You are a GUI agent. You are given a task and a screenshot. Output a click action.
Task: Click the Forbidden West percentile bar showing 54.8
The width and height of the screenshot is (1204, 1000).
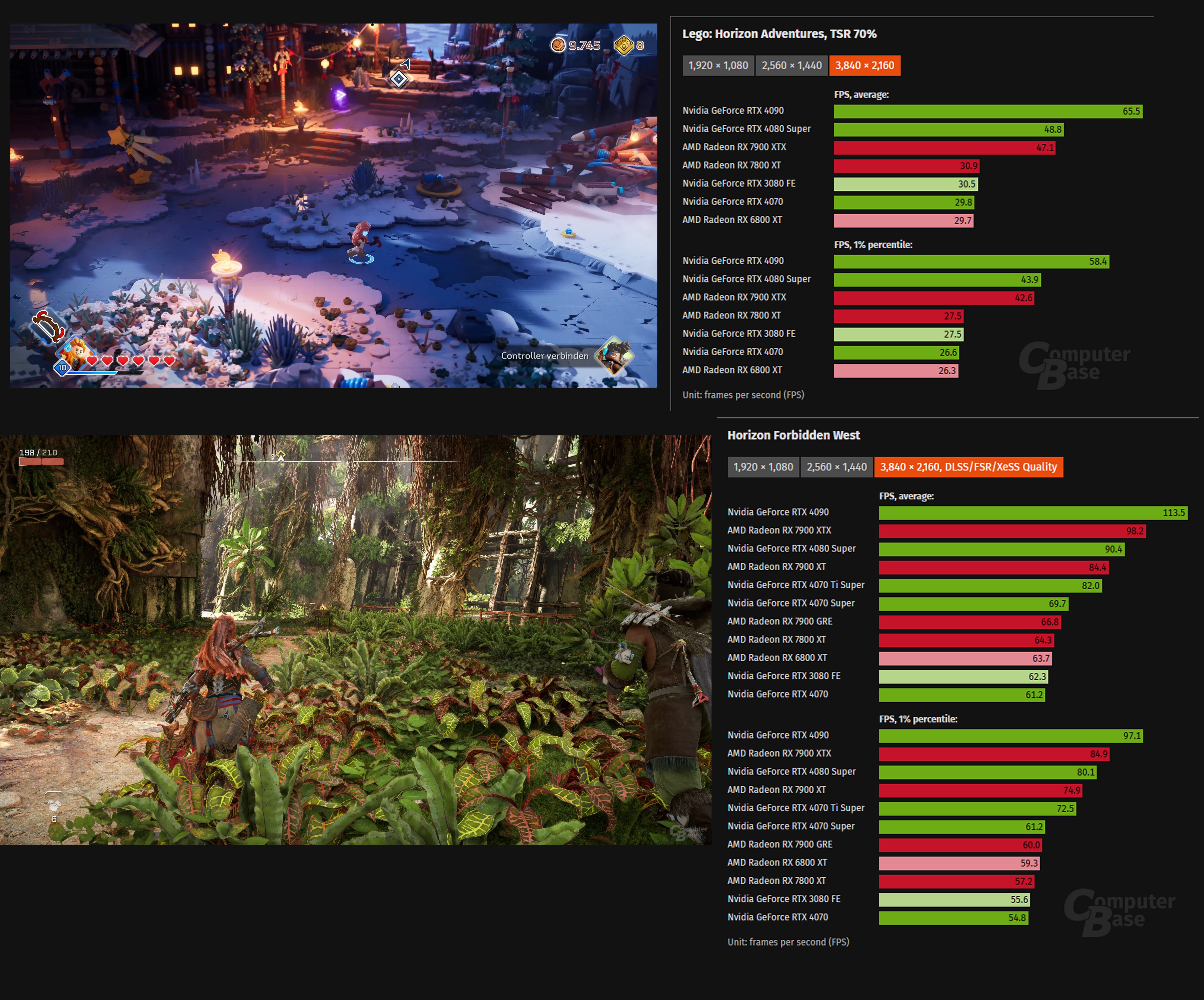coord(953,918)
